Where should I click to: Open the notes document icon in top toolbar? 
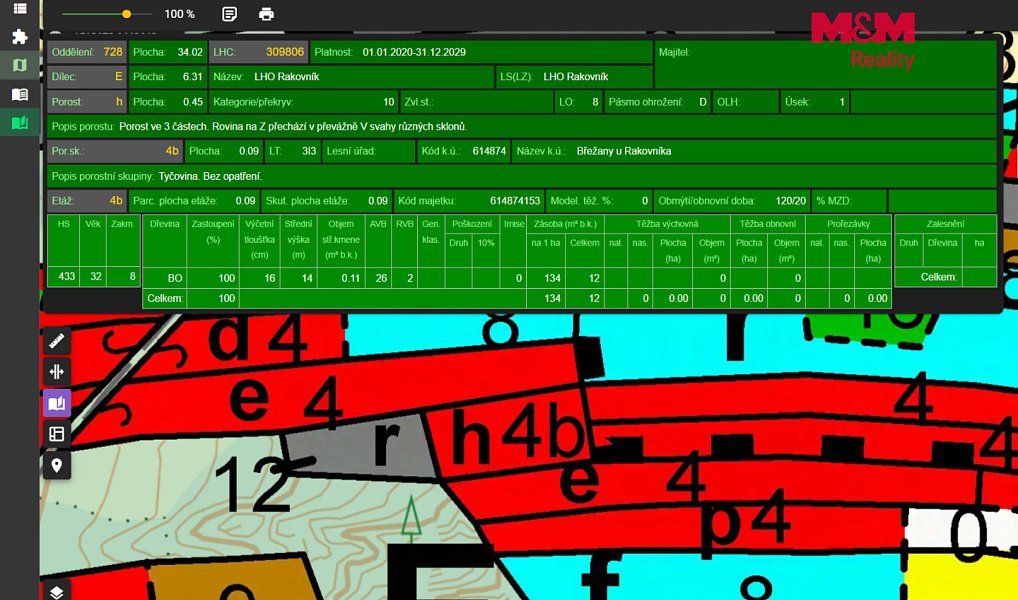(x=229, y=14)
